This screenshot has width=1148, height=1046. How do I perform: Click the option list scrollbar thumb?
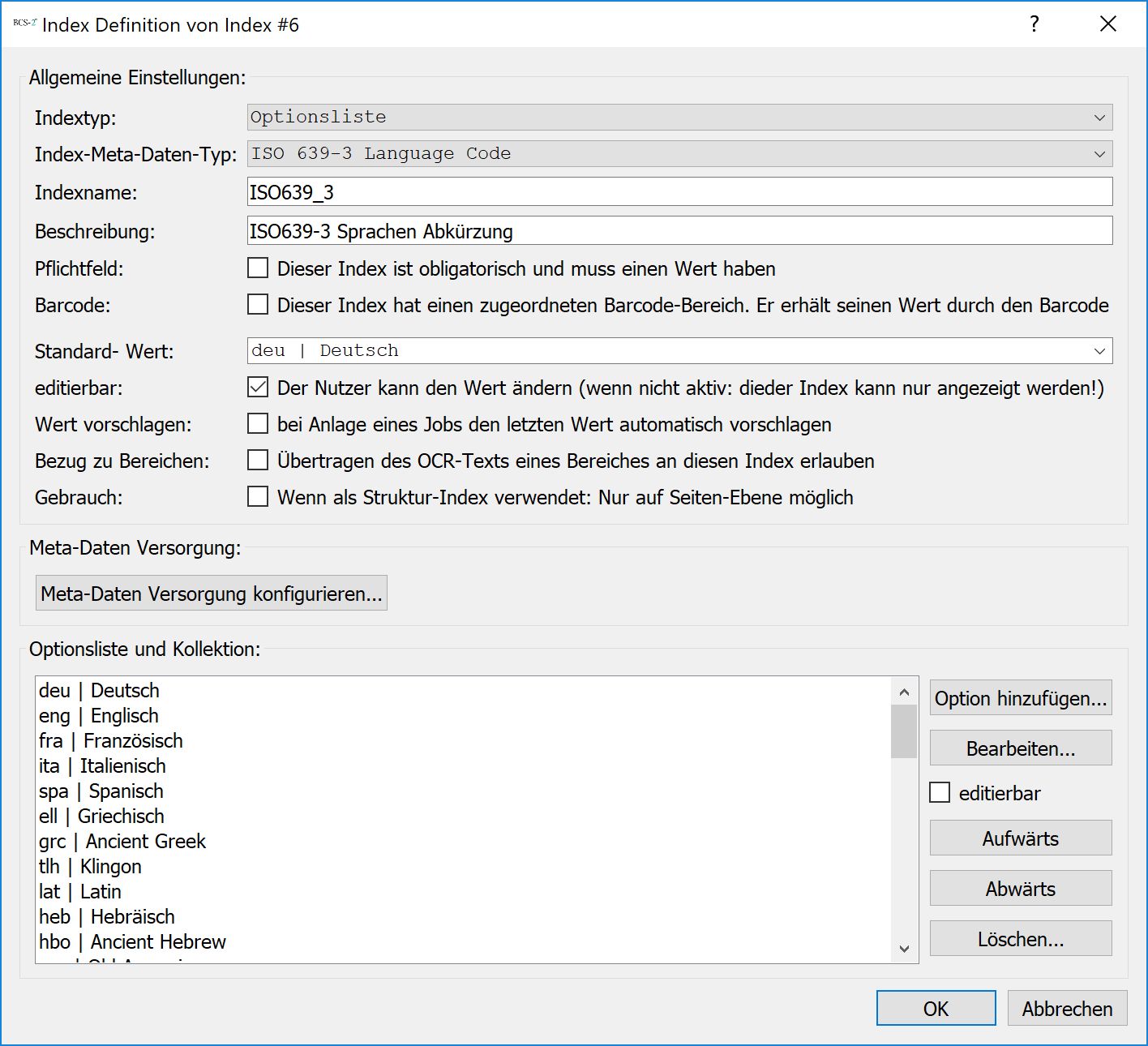coord(904,731)
